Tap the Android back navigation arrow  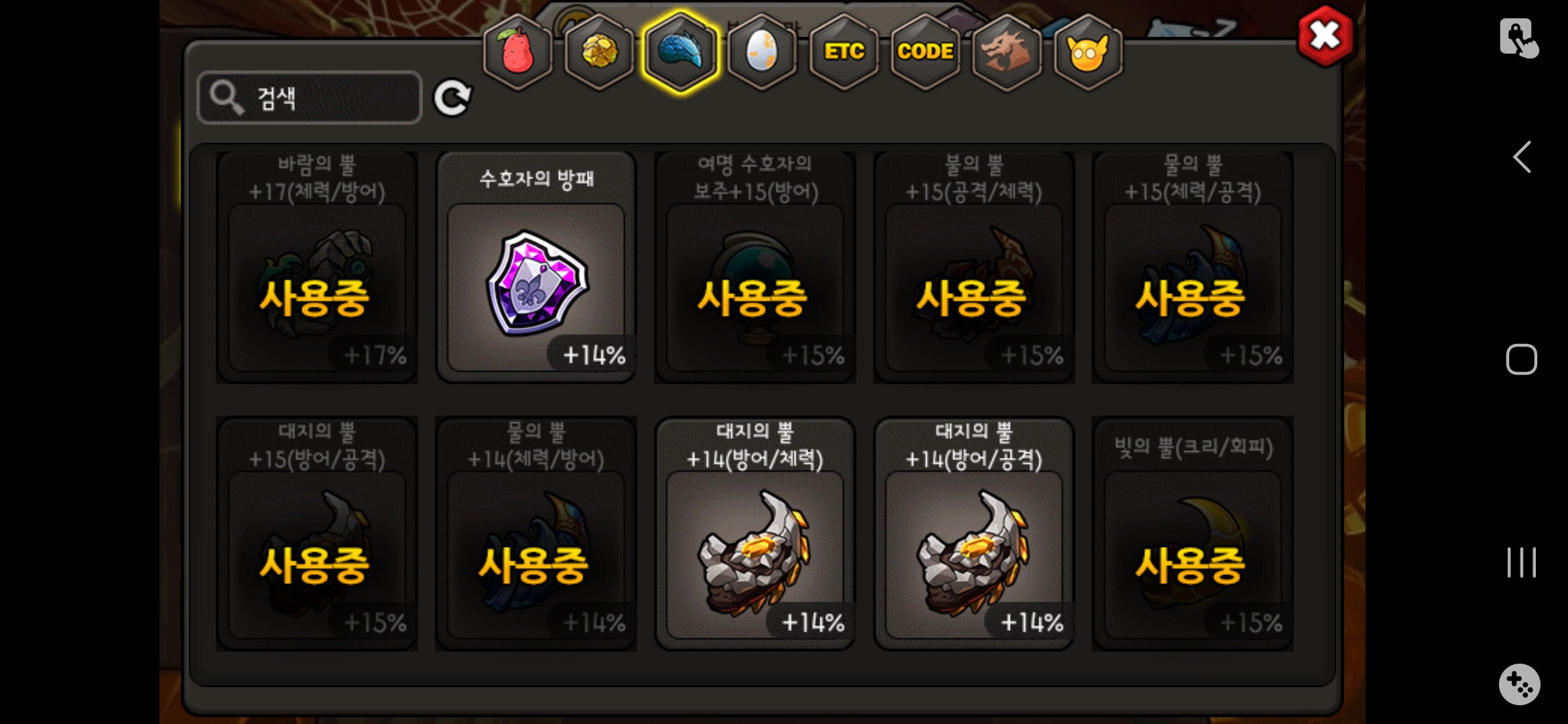point(1521,158)
